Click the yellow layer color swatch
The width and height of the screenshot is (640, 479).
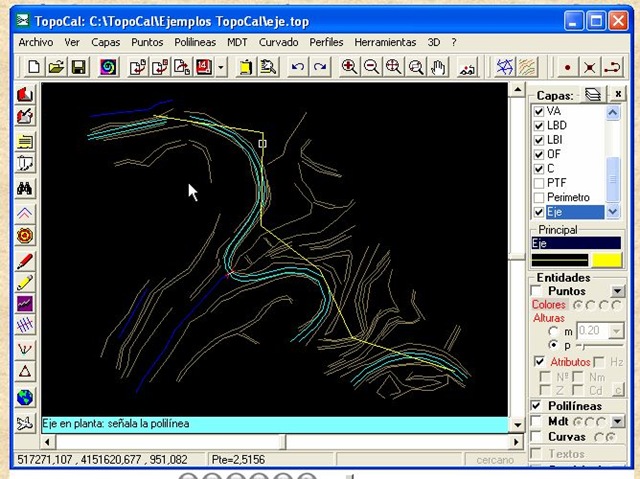(607, 260)
